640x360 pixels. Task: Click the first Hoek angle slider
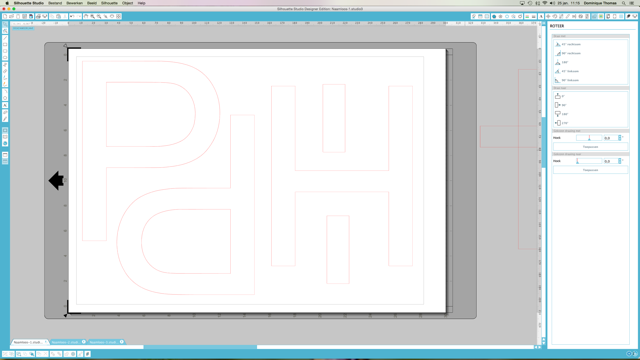pyautogui.click(x=589, y=138)
